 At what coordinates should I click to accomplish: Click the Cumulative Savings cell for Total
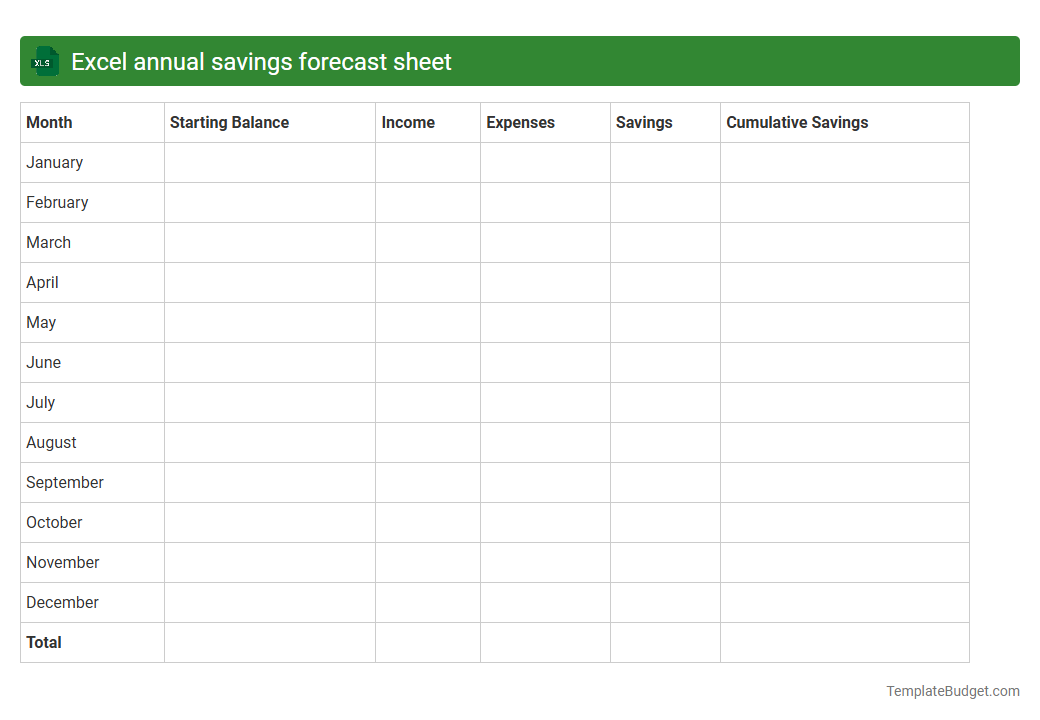click(844, 642)
